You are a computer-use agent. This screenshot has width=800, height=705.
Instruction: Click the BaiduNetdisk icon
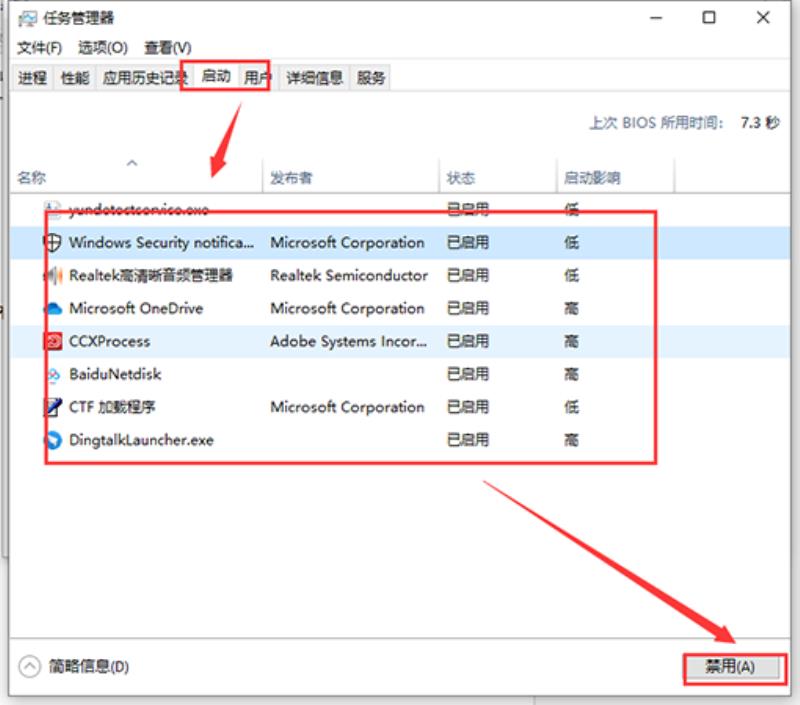(x=53, y=374)
